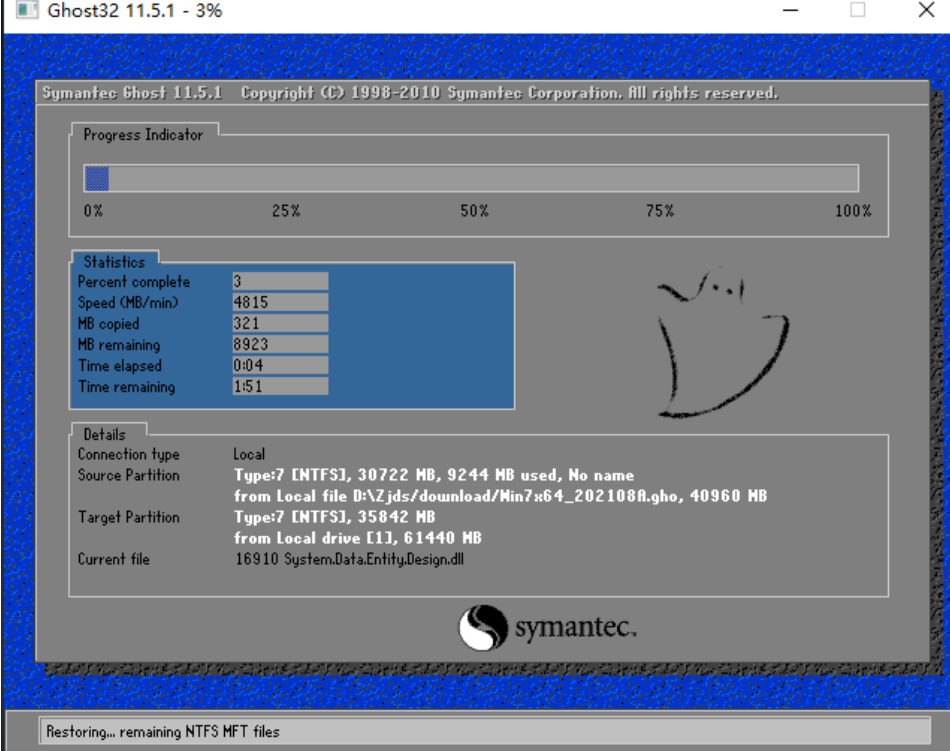Click the MB copied value box

(280, 324)
